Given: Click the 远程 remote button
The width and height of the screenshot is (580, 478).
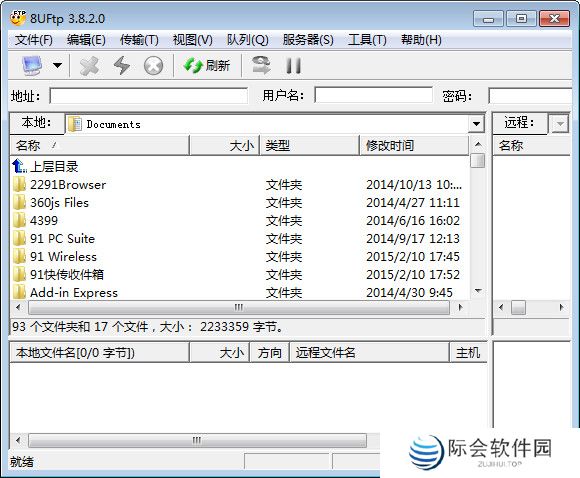Looking at the screenshot, I should pyautogui.click(x=520, y=123).
